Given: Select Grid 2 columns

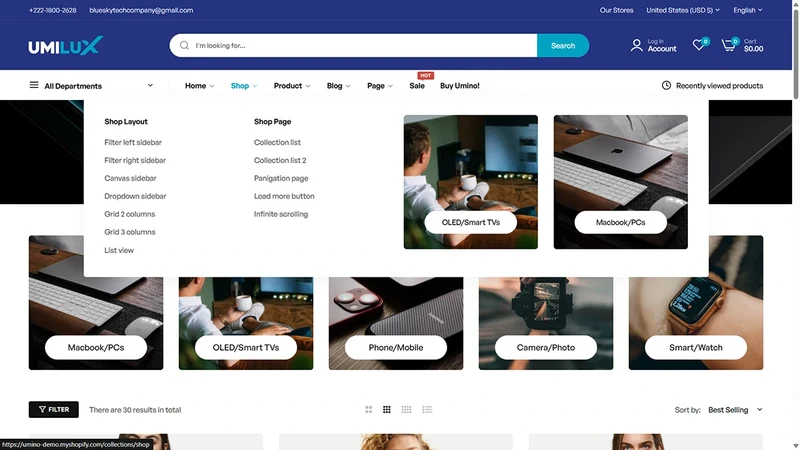Looking at the screenshot, I should pos(130,214).
